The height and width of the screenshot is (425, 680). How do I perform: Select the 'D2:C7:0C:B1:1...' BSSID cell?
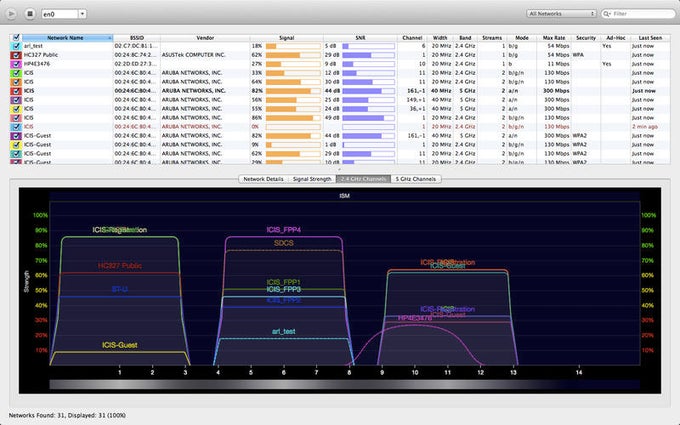pos(136,46)
